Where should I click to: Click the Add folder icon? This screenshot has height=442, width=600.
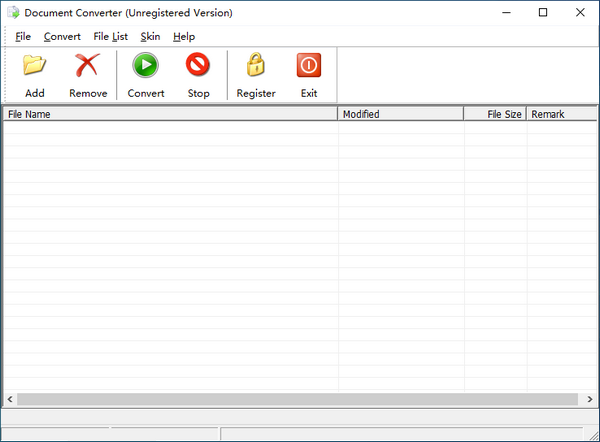pos(35,66)
